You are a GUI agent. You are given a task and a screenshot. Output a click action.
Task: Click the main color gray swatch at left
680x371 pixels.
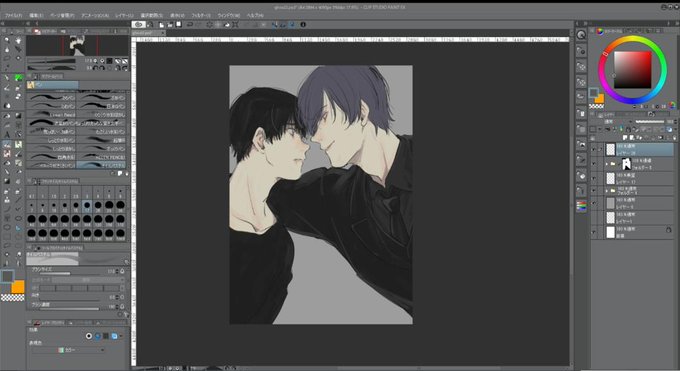[x=7, y=276]
